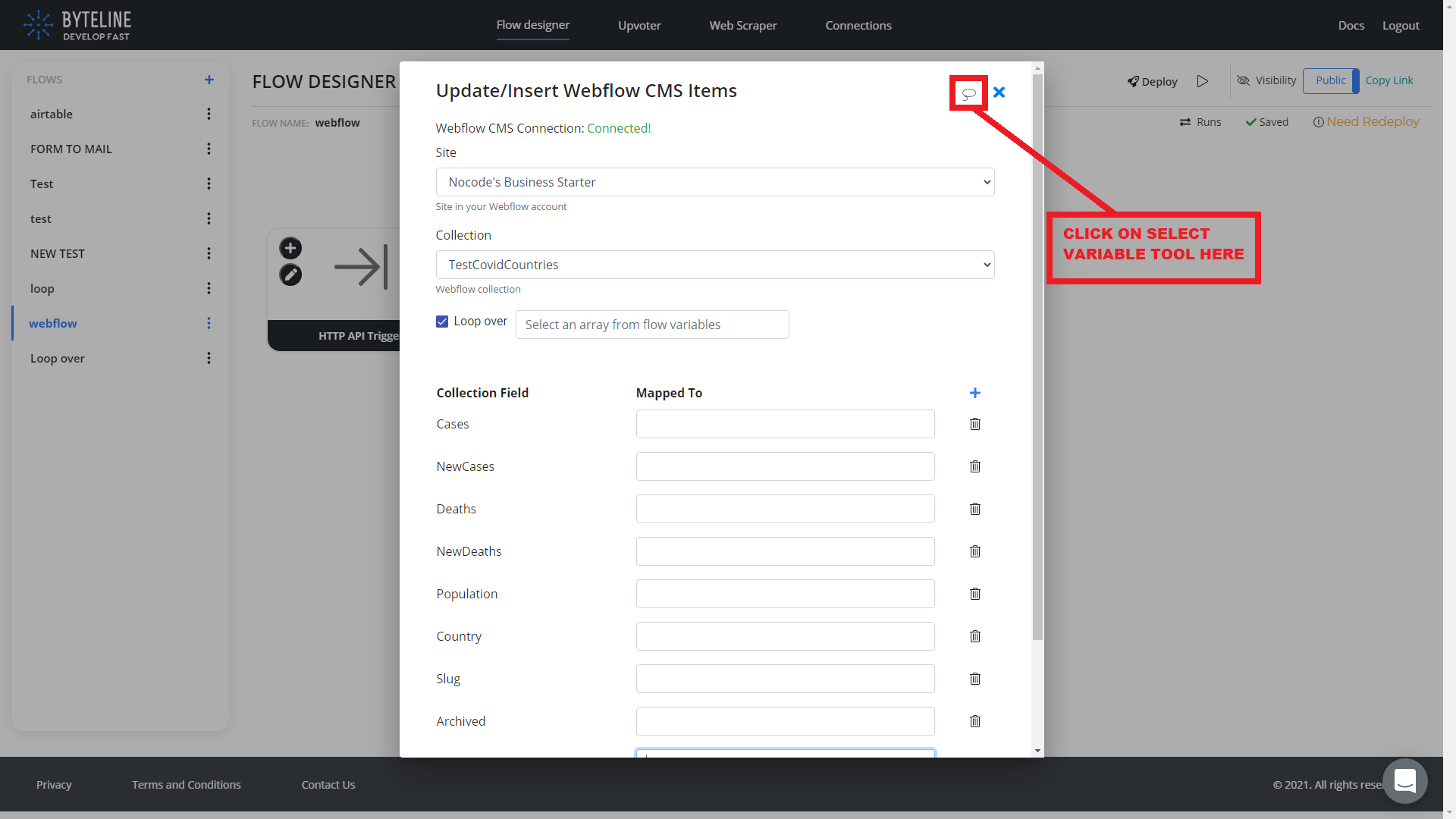The height and width of the screenshot is (819, 1456).
Task: Close the Update/Insert Webflow CMS Items dialog
Action: (999, 92)
